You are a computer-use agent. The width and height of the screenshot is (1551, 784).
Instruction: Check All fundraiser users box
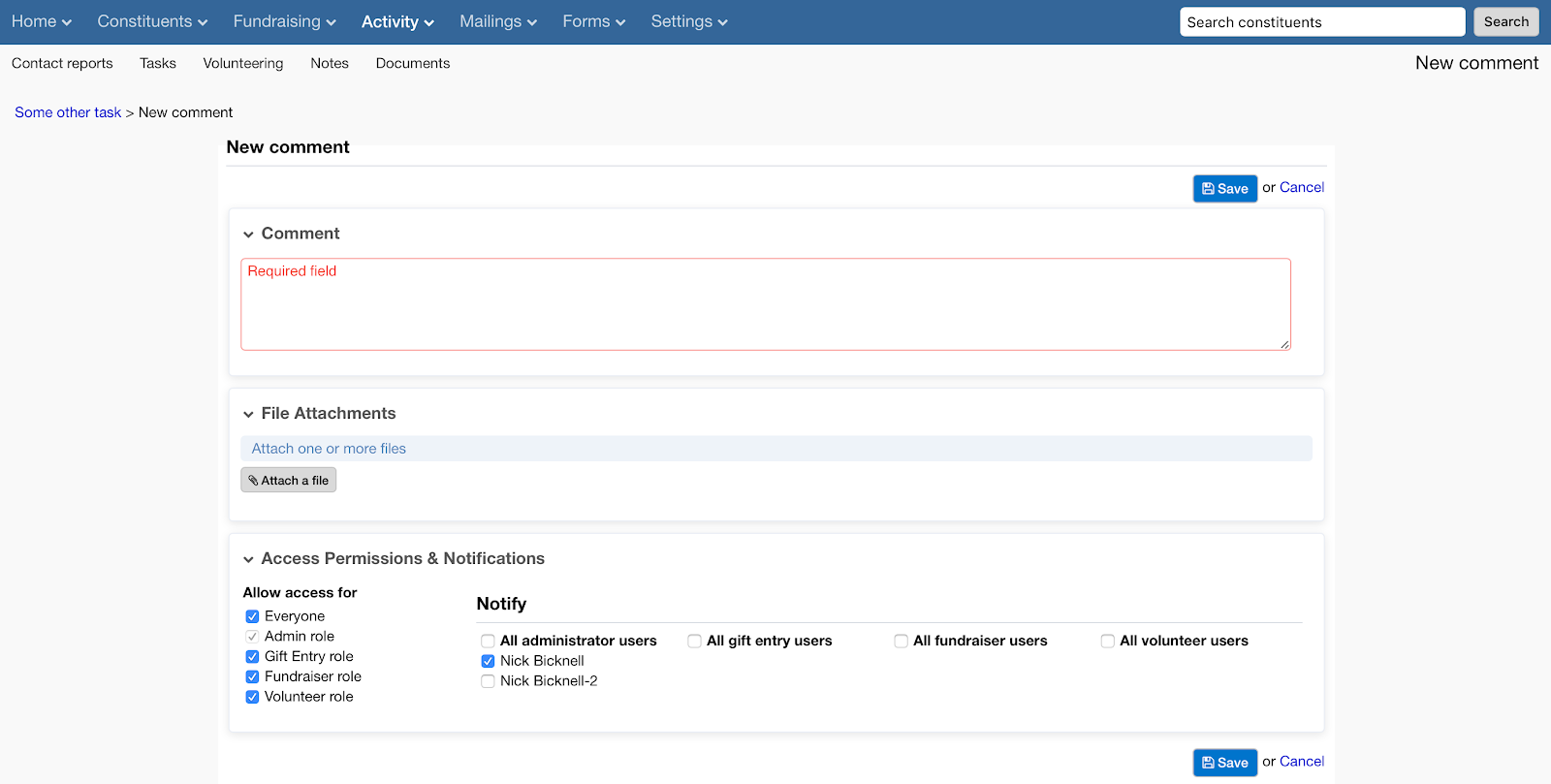pyautogui.click(x=901, y=642)
